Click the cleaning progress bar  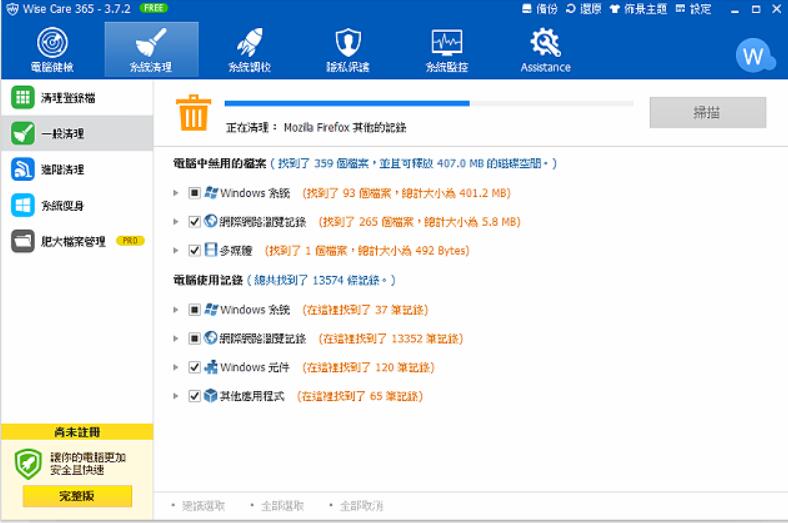pyautogui.click(x=429, y=103)
